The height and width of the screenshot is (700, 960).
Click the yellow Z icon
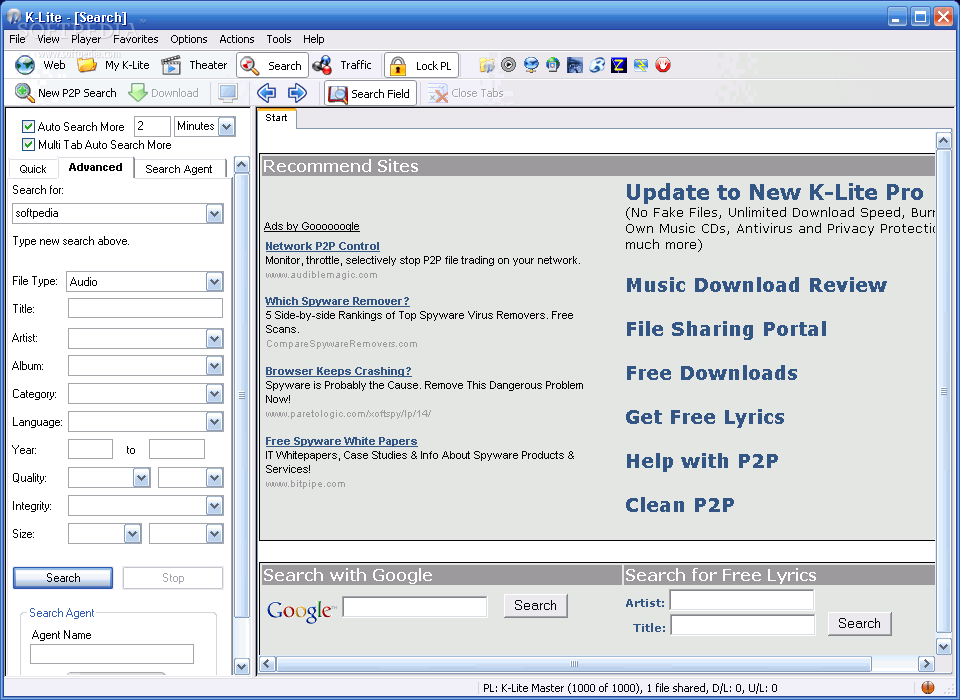click(x=619, y=65)
